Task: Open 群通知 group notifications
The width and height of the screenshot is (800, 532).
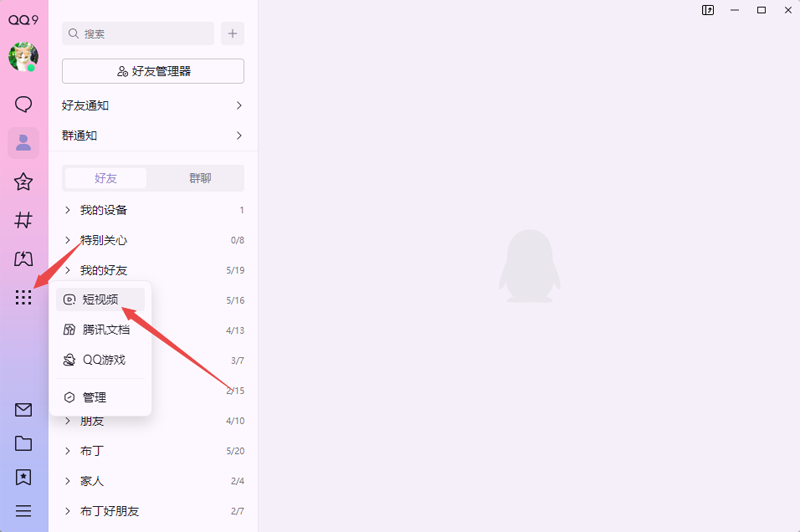Action: [x=153, y=136]
